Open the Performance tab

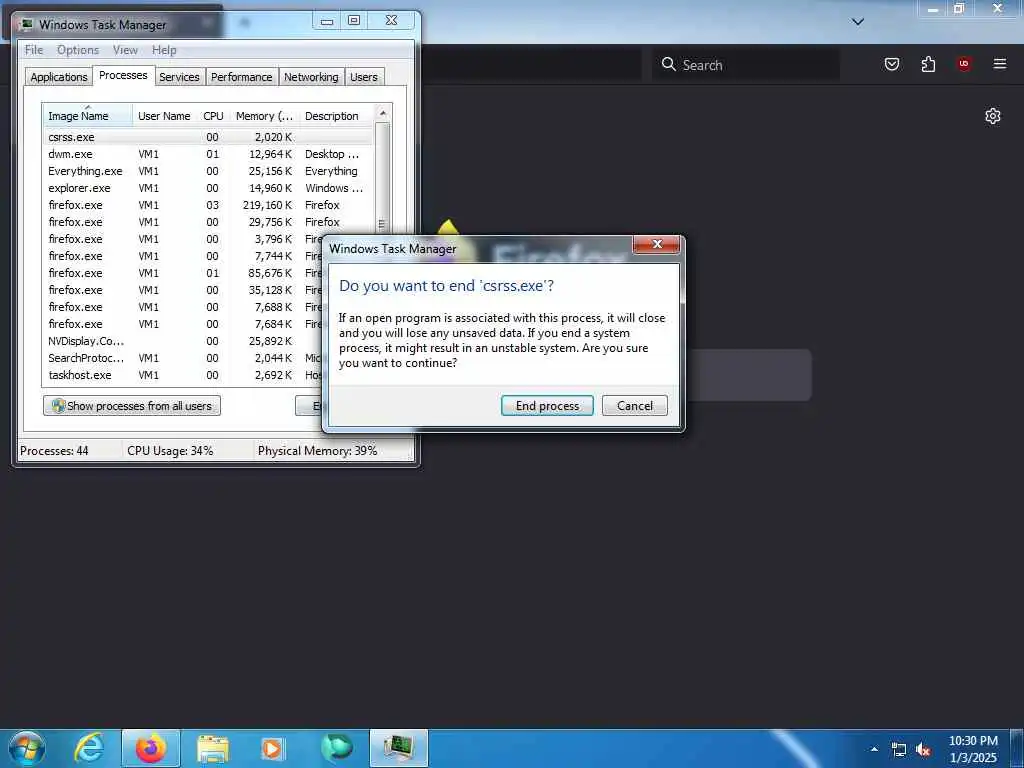242,77
